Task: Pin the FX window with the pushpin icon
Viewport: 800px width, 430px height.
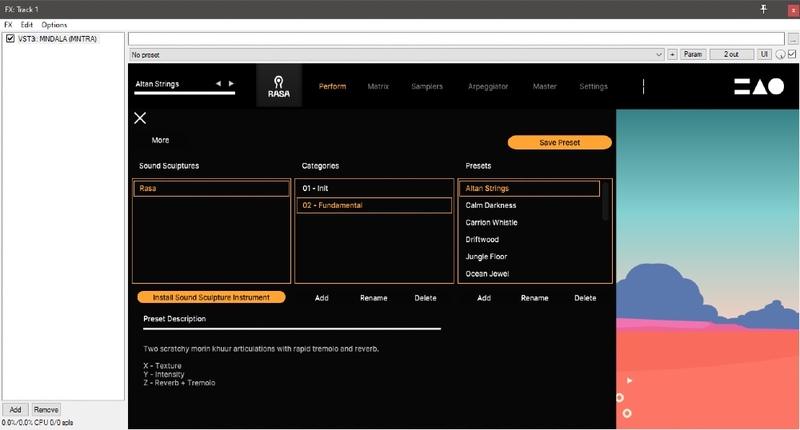Action: [764, 8]
